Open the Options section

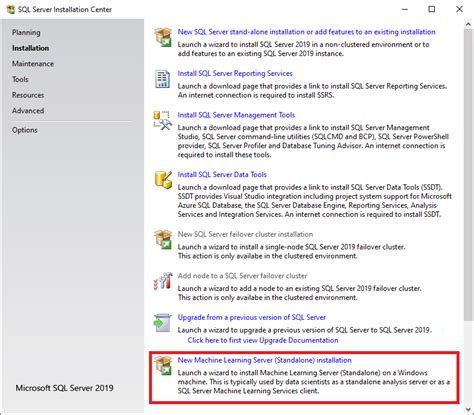pyautogui.click(x=25, y=130)
